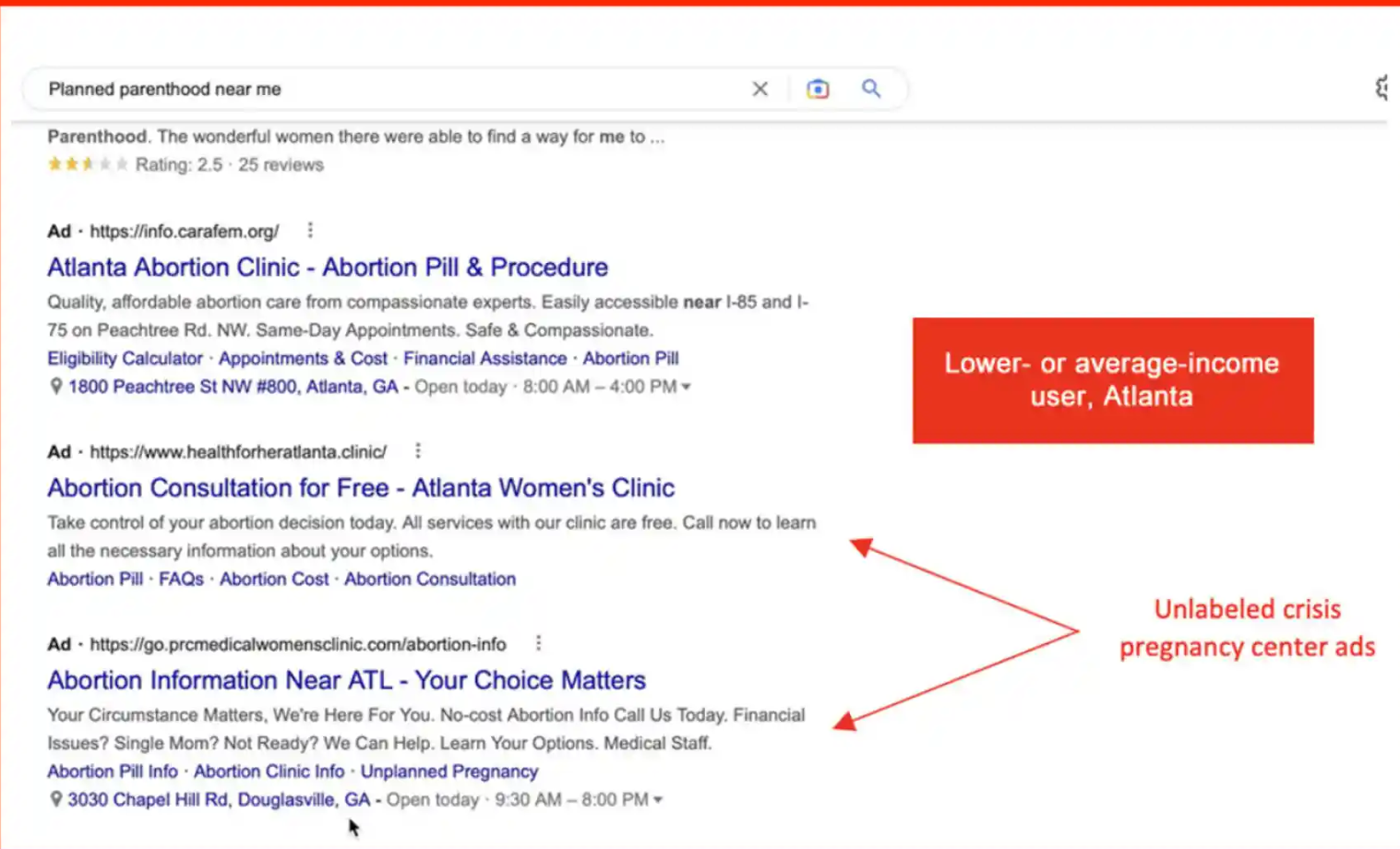Open three-dot menu beside carafem.org ad
Screen dimensions: 1400x849
click(x=310, y=230)
